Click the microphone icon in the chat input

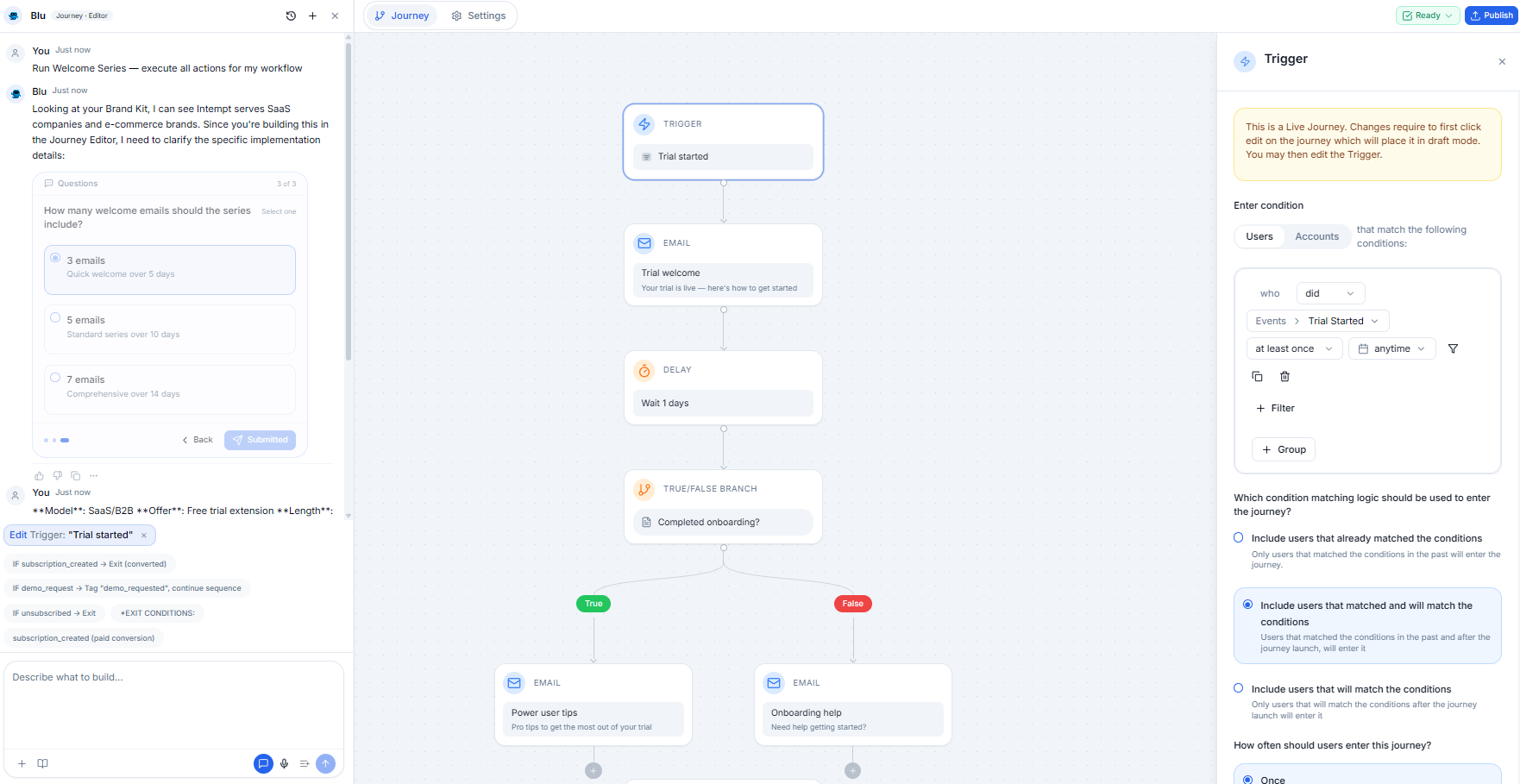(x=284, y=763)
